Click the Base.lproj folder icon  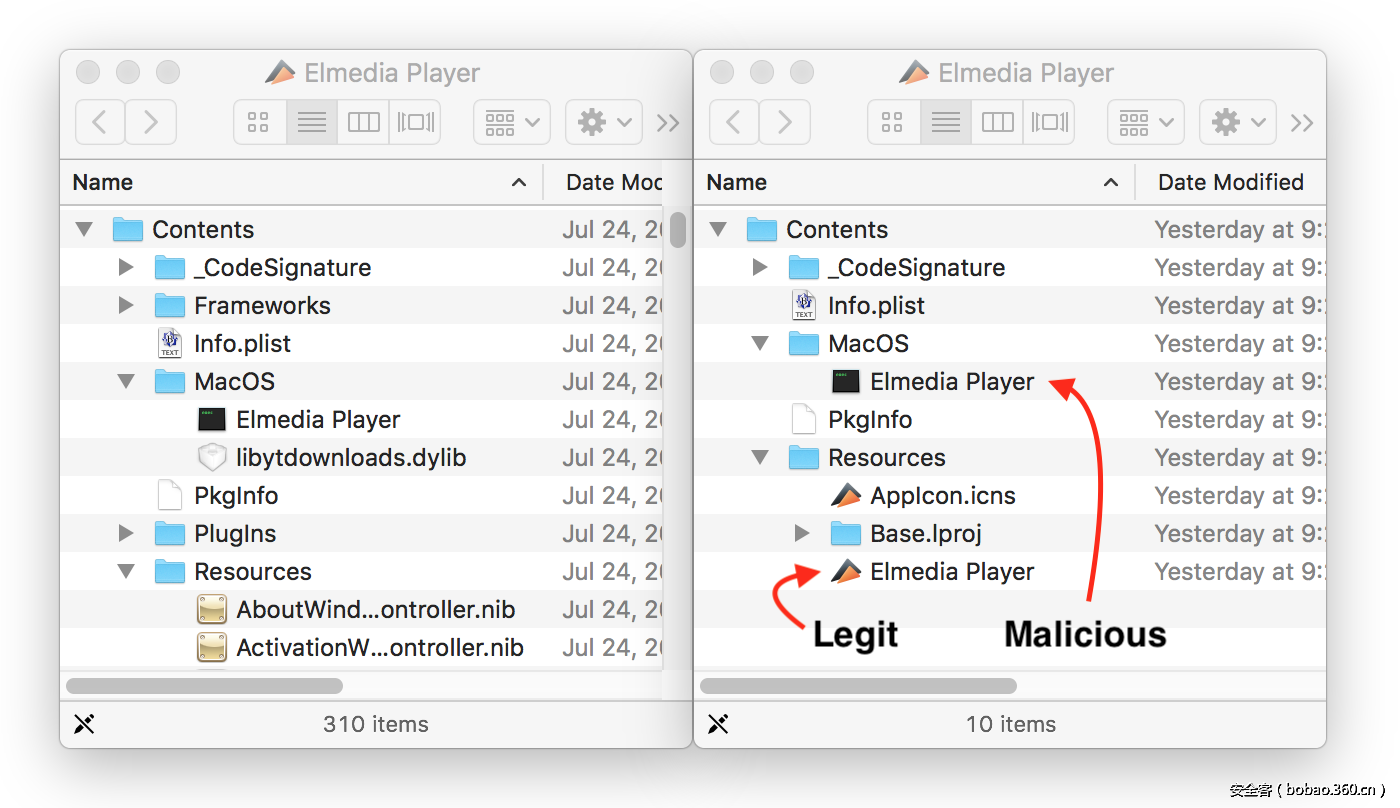846,534
